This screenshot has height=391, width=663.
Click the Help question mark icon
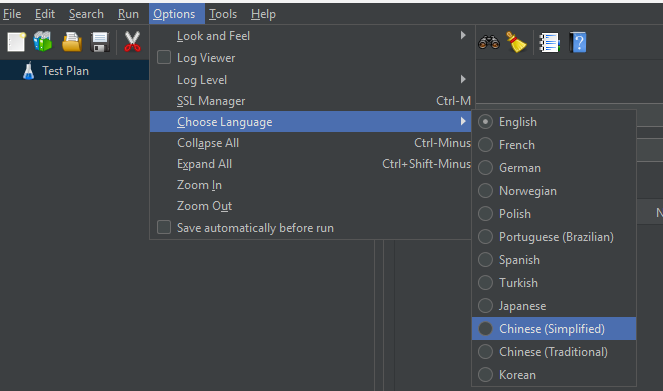click(x=578, y=42)
